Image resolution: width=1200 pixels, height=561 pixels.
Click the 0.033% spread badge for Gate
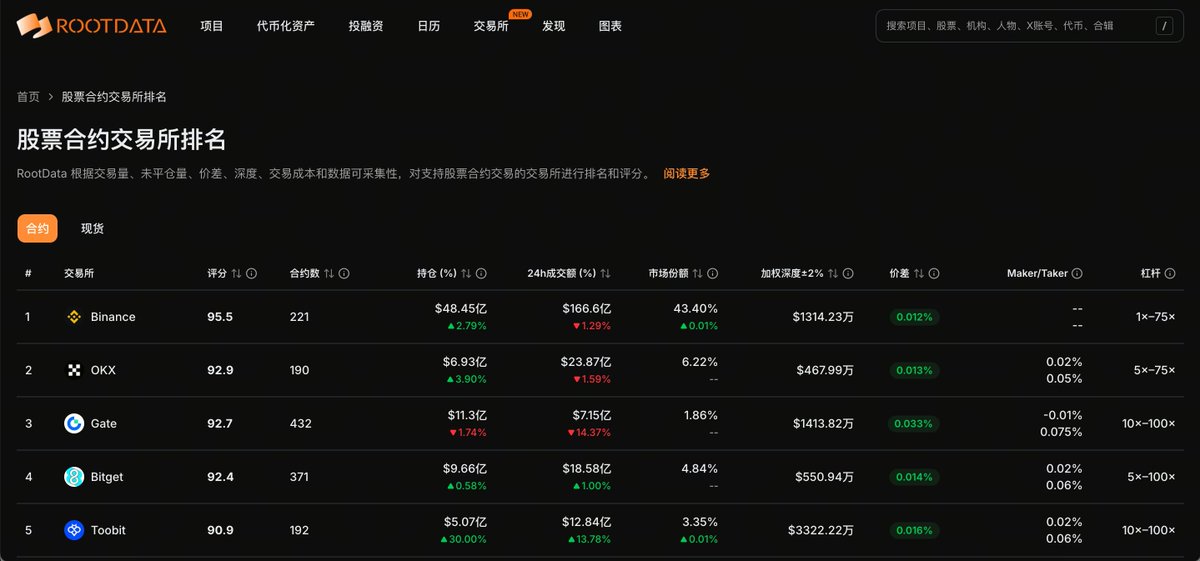(x=914, y=424)
